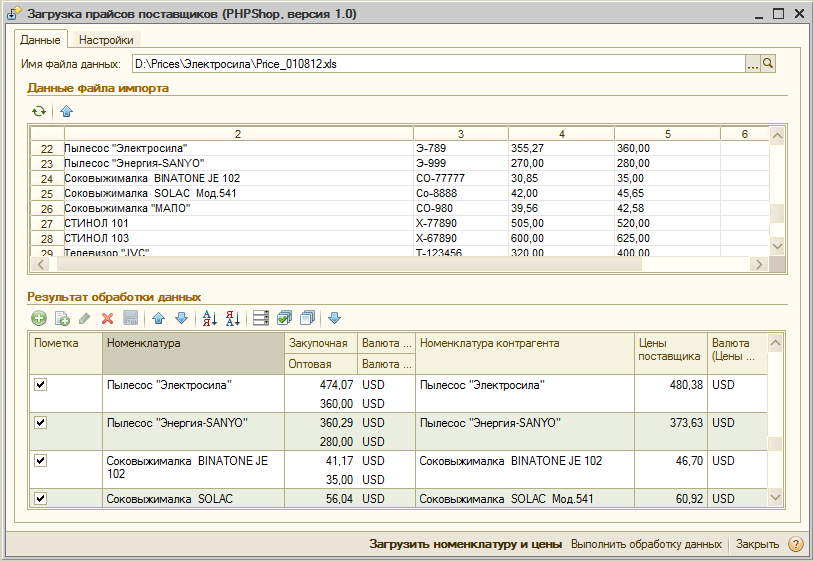Click import table vertical scrollbar thumb
Image resolution: width=813 pixels, height=561 pixels.
[x=777, y=214]
